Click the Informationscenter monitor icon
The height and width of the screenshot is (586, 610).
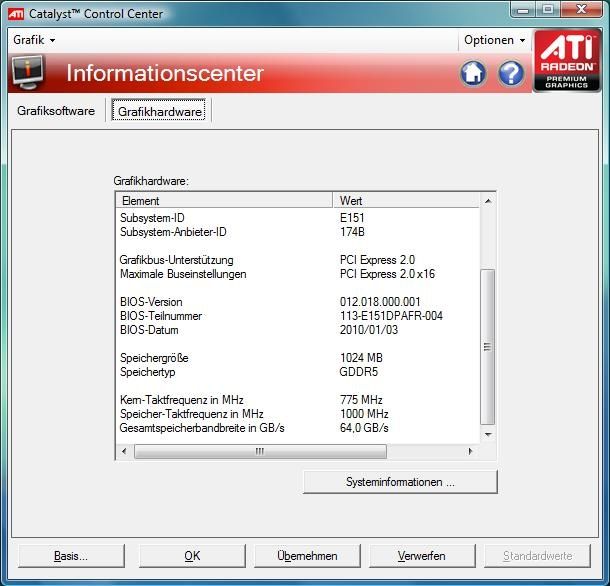27,72
